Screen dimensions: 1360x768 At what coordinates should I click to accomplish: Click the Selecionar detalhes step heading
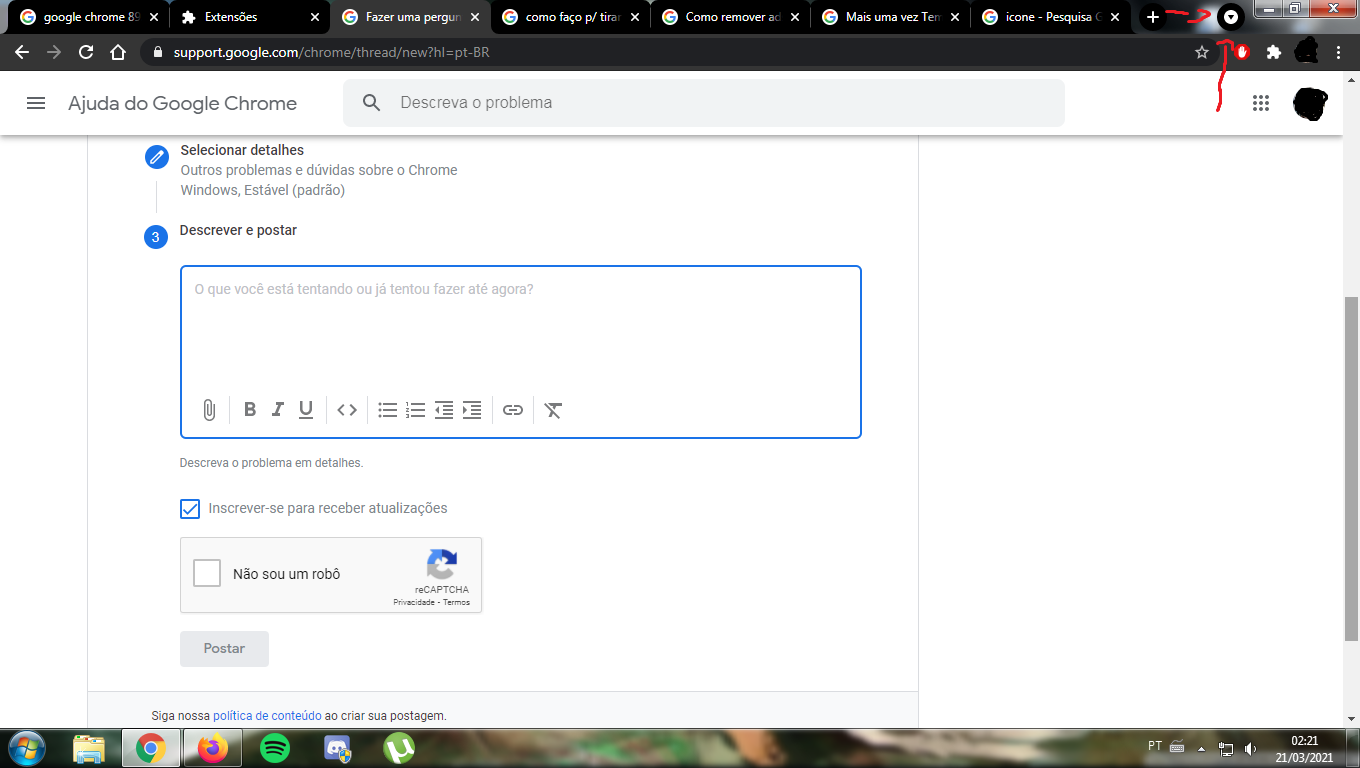[242, 150]
